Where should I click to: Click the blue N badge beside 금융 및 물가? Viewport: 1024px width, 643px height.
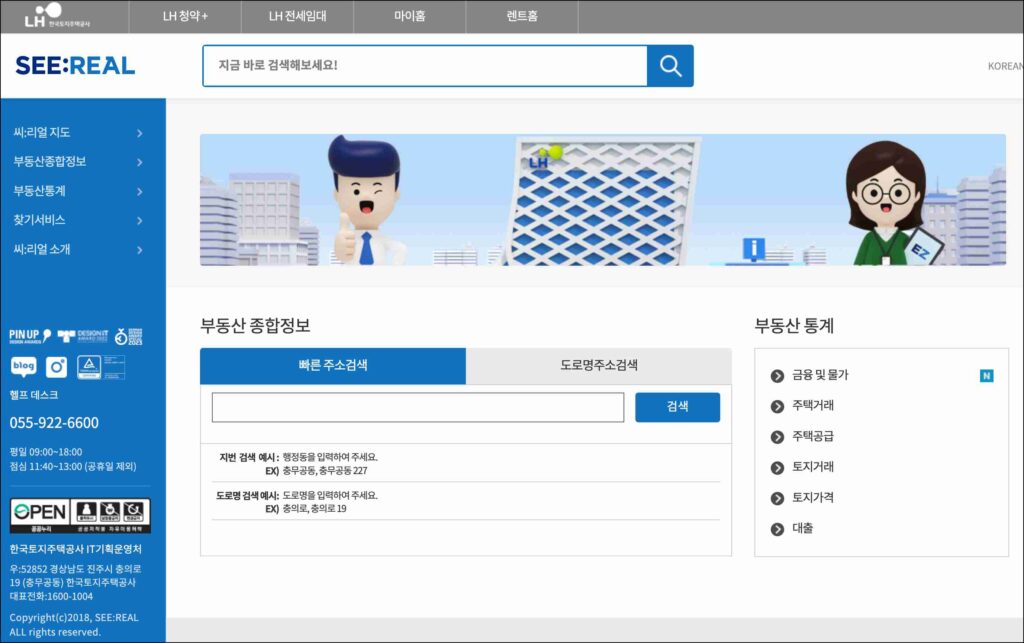(x=986, y=376)
